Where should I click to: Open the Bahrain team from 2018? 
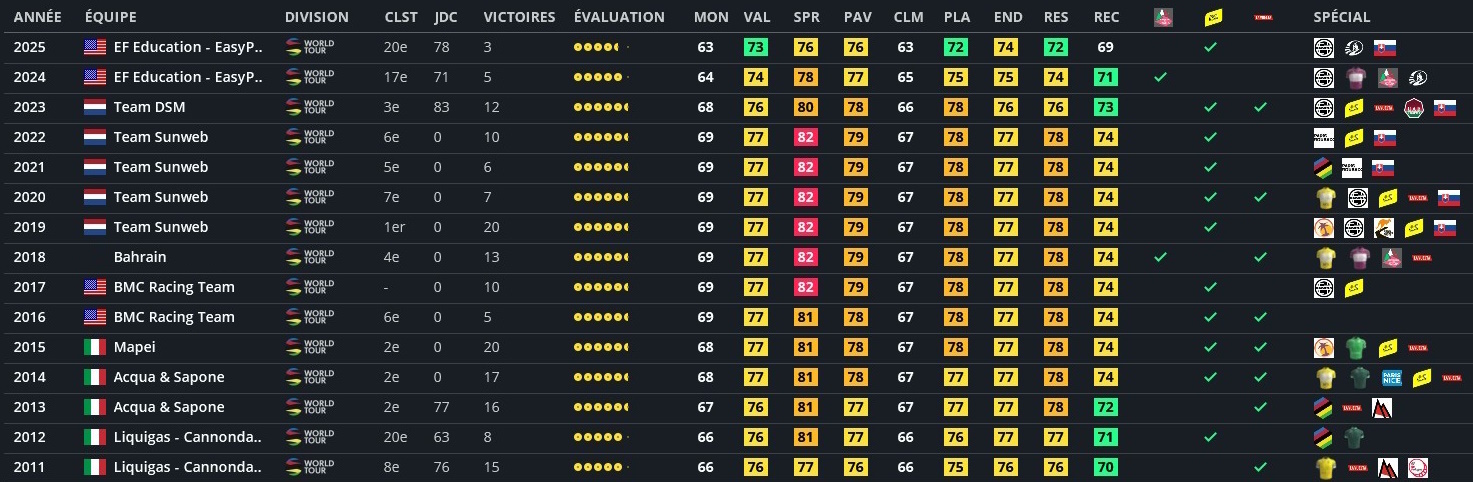pos(140,257)
